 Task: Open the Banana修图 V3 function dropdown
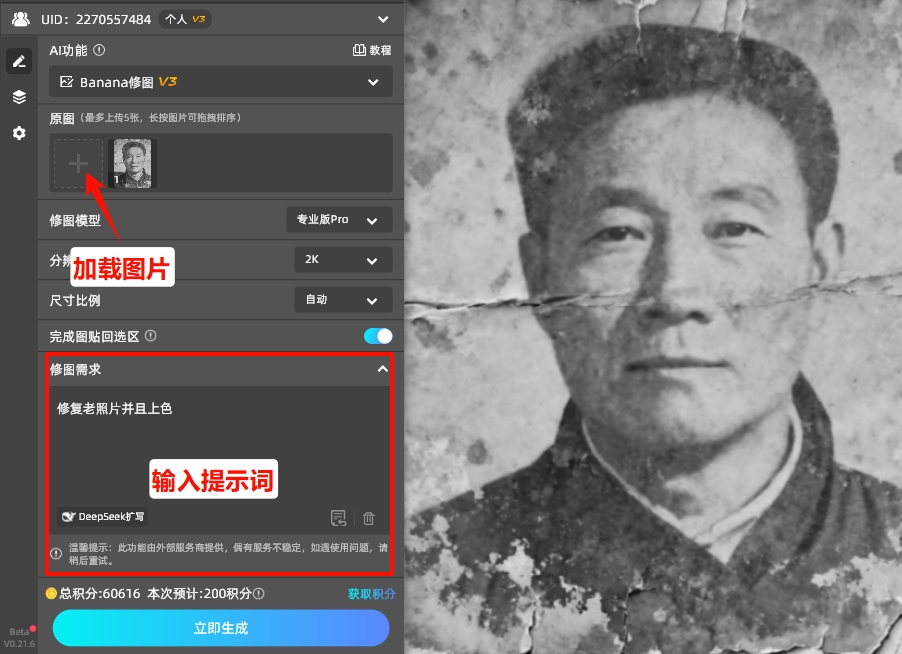[x=220, y=82]
